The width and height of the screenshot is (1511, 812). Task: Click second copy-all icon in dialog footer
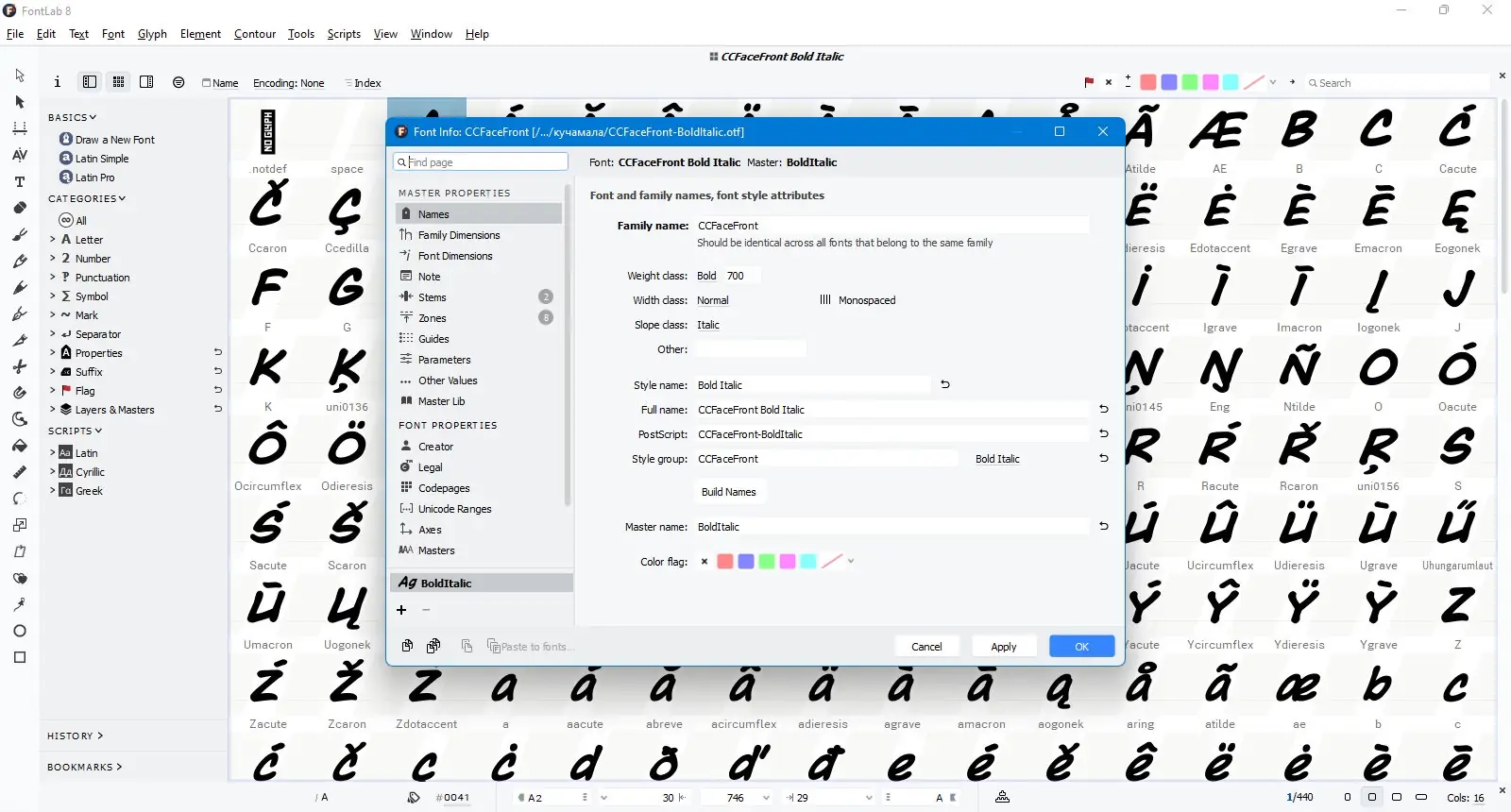pos(433,646)
